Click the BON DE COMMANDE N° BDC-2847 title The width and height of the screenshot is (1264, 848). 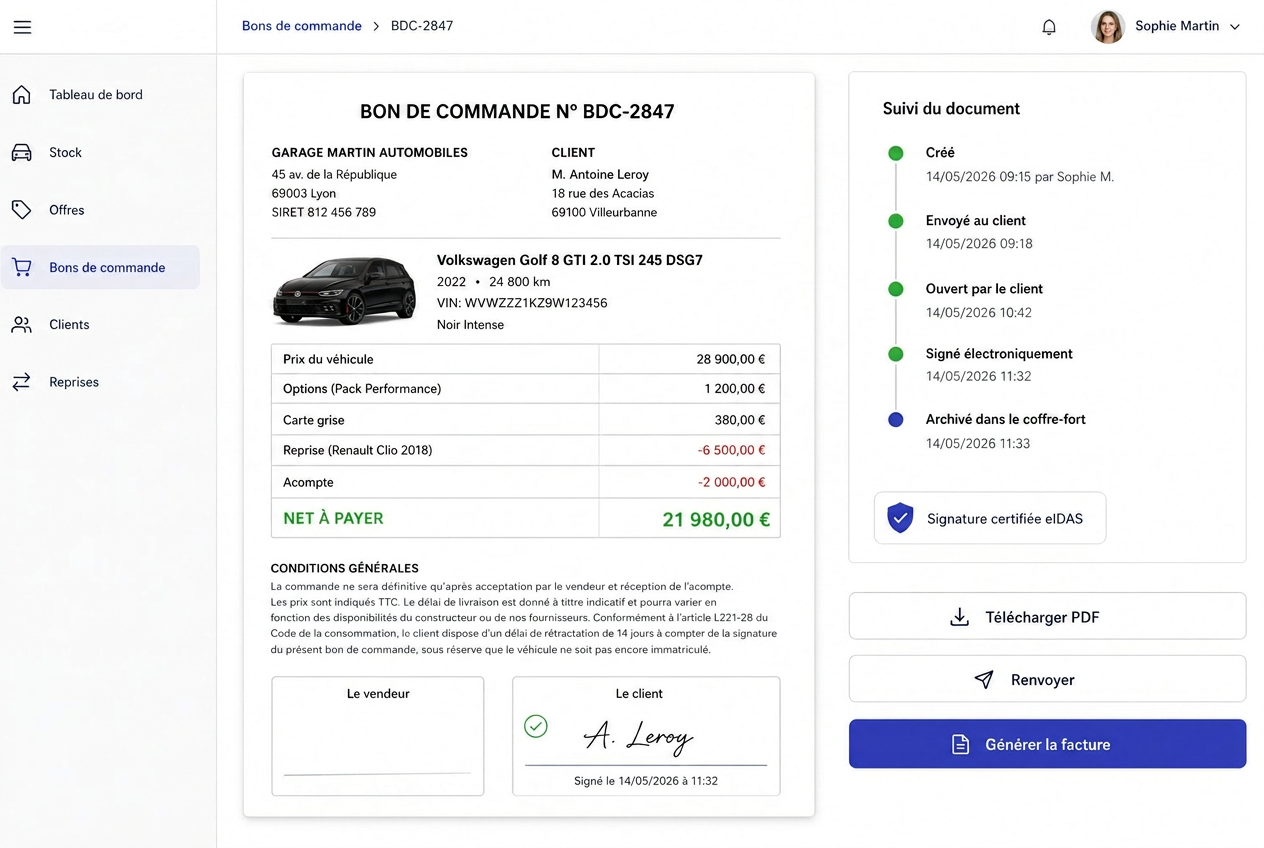point(517,111)
